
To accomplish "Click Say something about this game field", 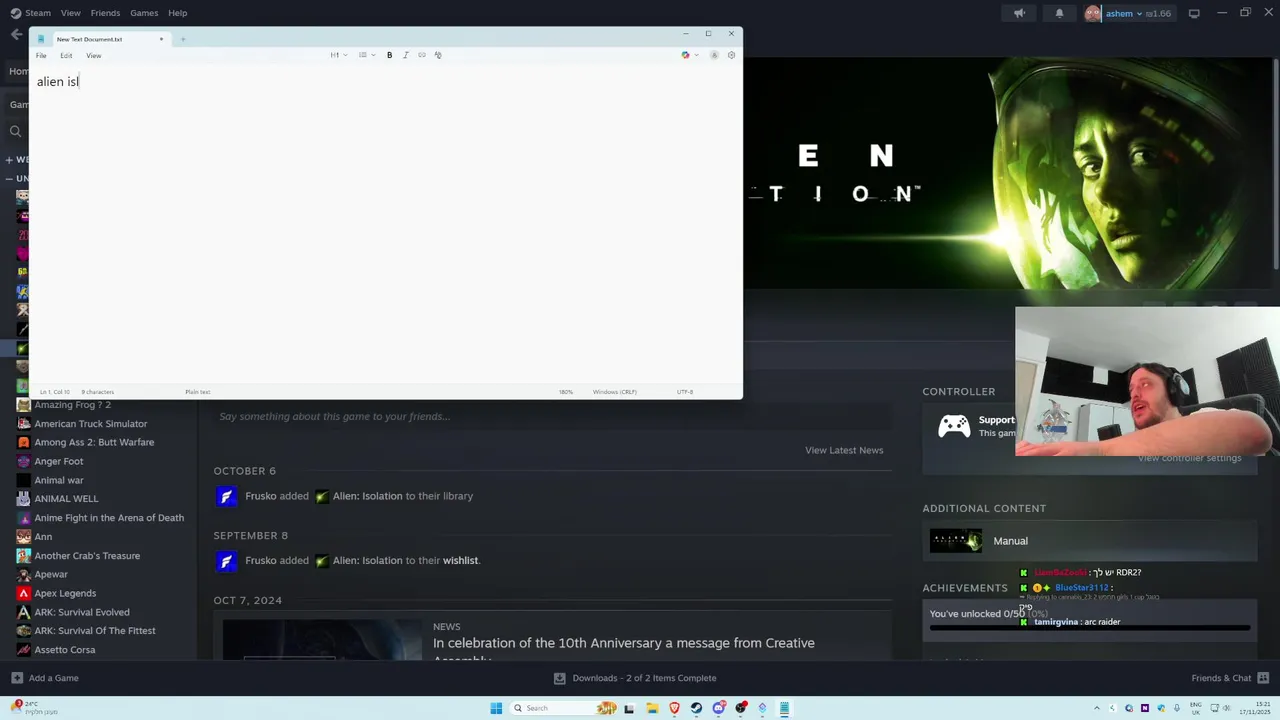I will [x=550, y=417].
